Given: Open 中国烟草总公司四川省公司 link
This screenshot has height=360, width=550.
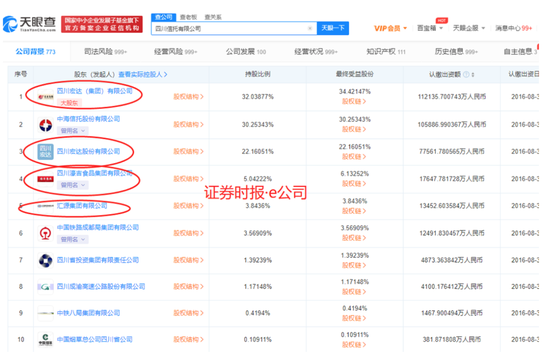Looking at the screenshot, I should tap(95, 339).
